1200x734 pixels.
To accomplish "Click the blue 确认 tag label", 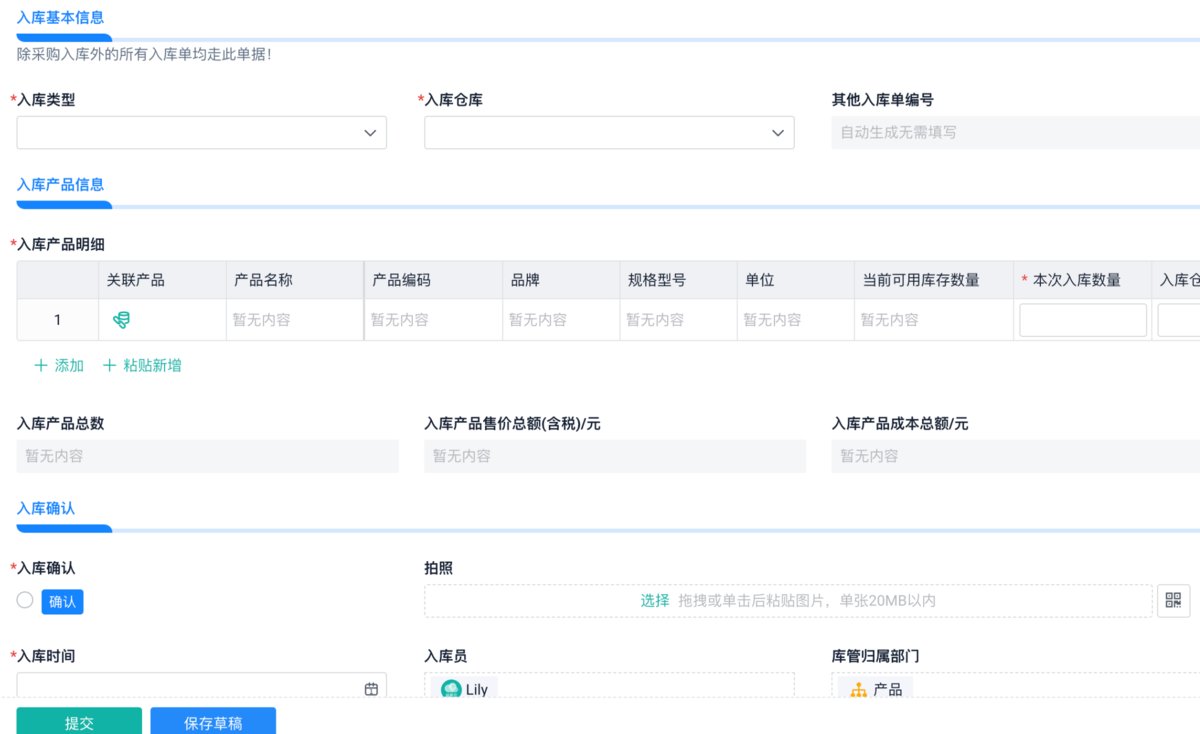I will pyautogui.click(x=62, y=602).
